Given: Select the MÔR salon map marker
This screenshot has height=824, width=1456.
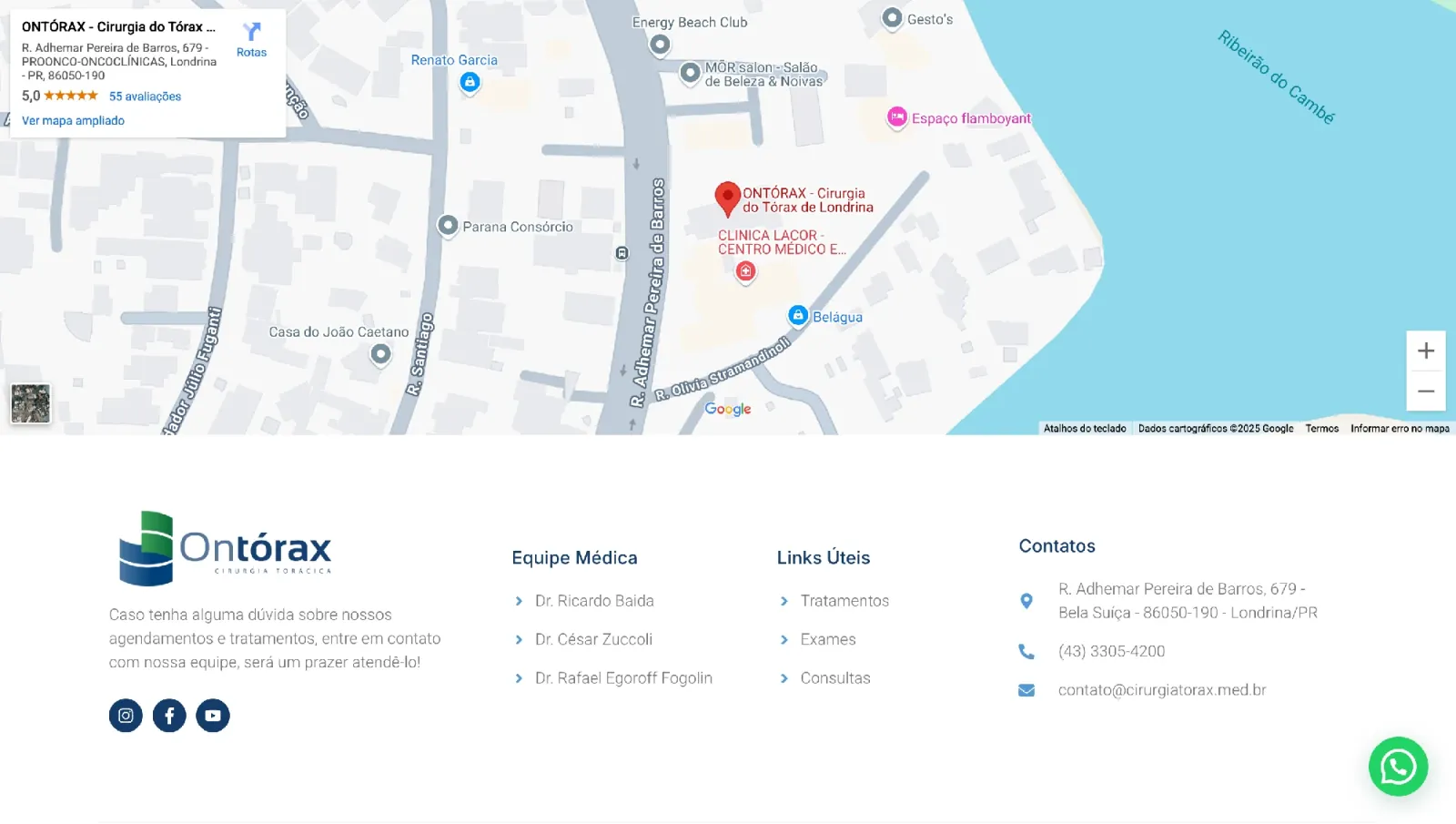Looking at the screenshot, I should pyautogui.click(x=691, y=73).
